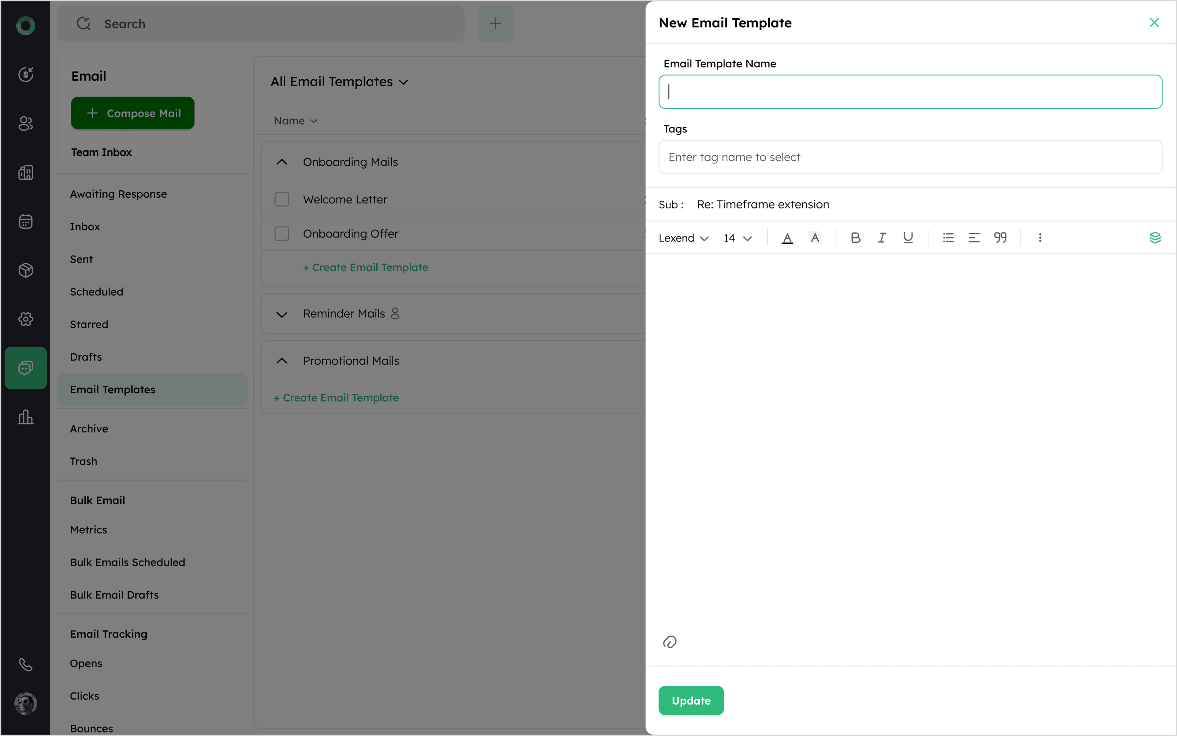Select the Onboarding Offer checkbox

pos(282,234)
